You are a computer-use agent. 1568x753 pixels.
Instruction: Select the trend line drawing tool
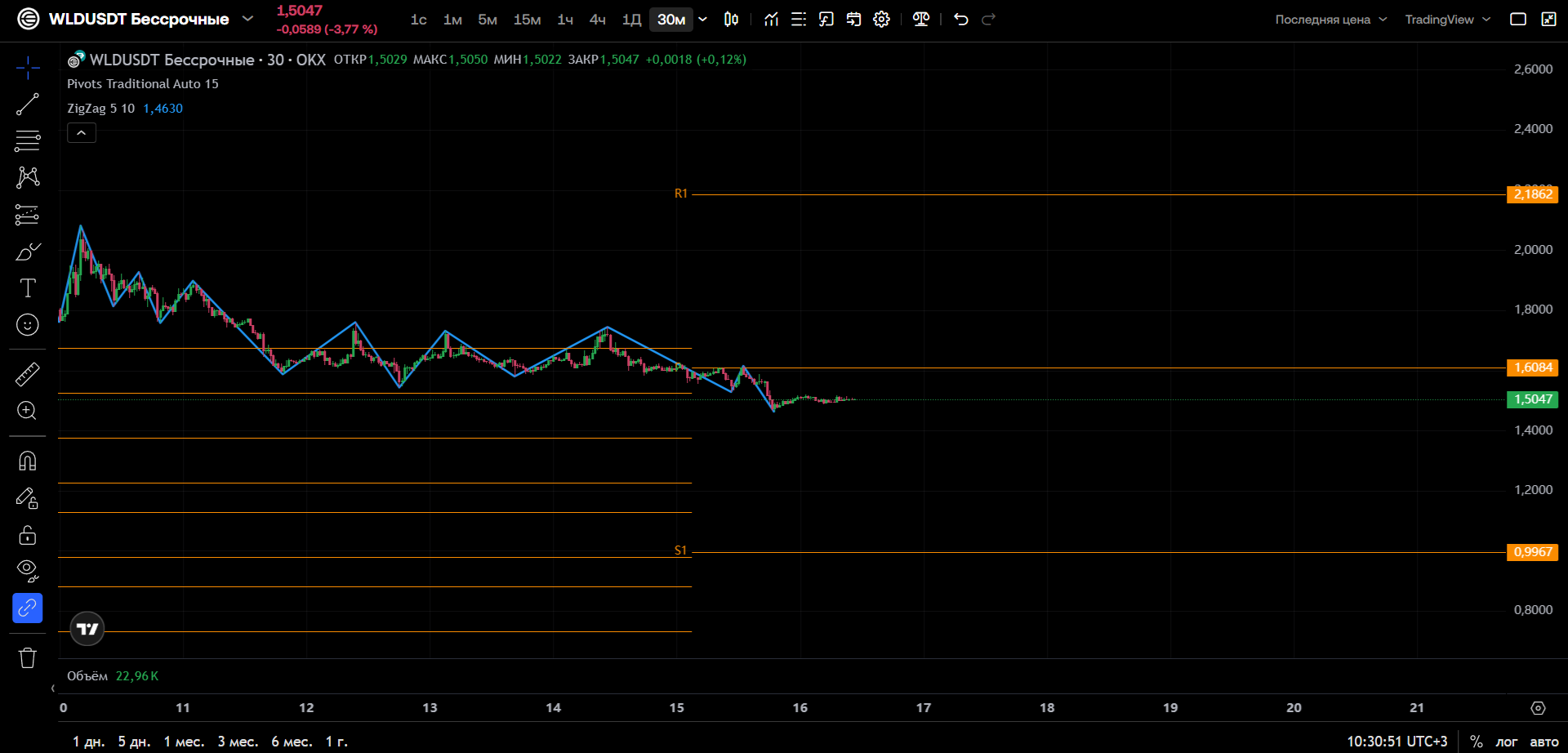click(27, 105)
